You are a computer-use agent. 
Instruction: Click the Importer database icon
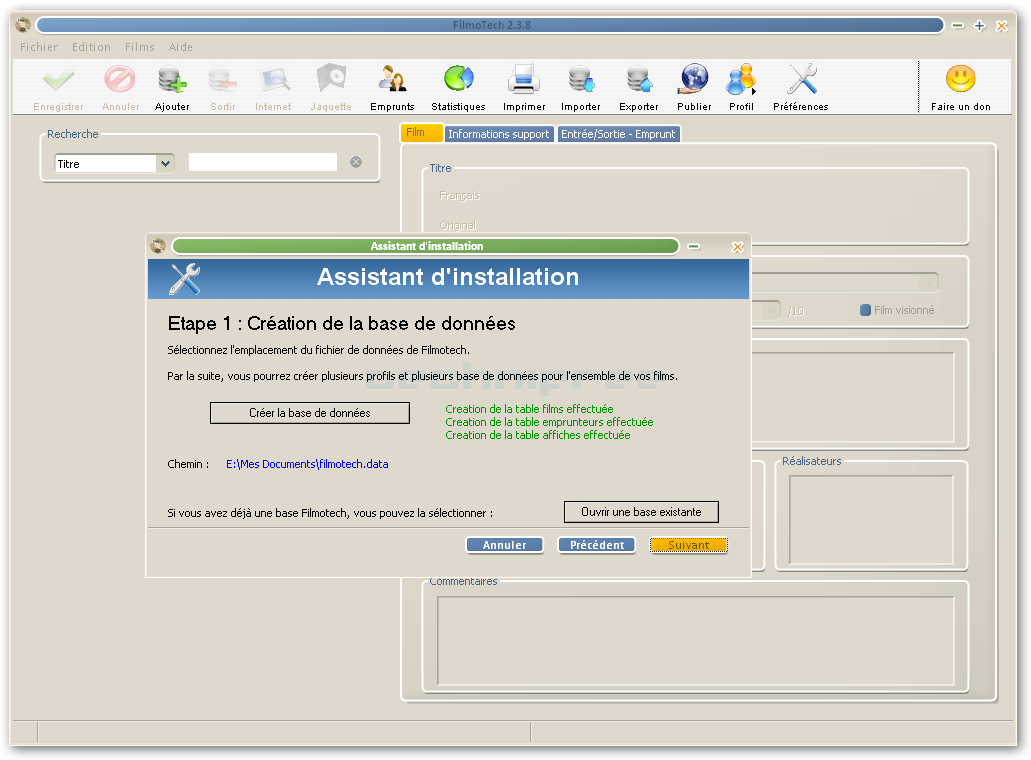click(x=580, y=80)
